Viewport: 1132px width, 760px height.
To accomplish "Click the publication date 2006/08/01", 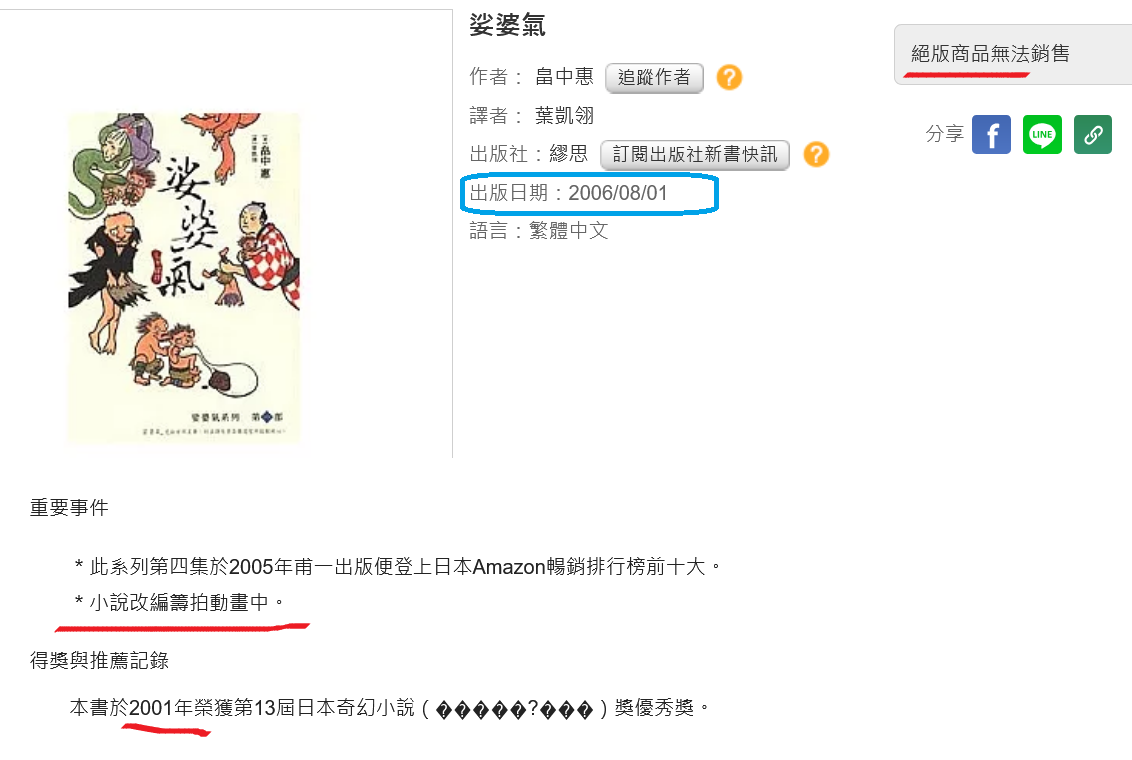I will [618, 193].
